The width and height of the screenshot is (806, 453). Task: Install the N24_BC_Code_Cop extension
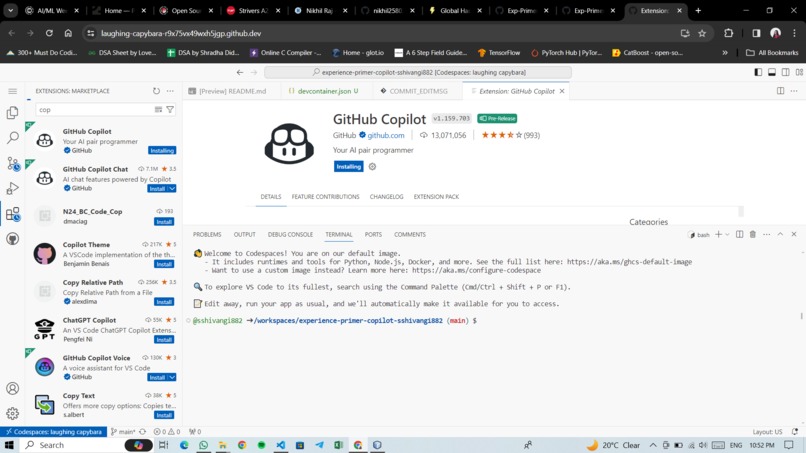[x=164, y=222]
